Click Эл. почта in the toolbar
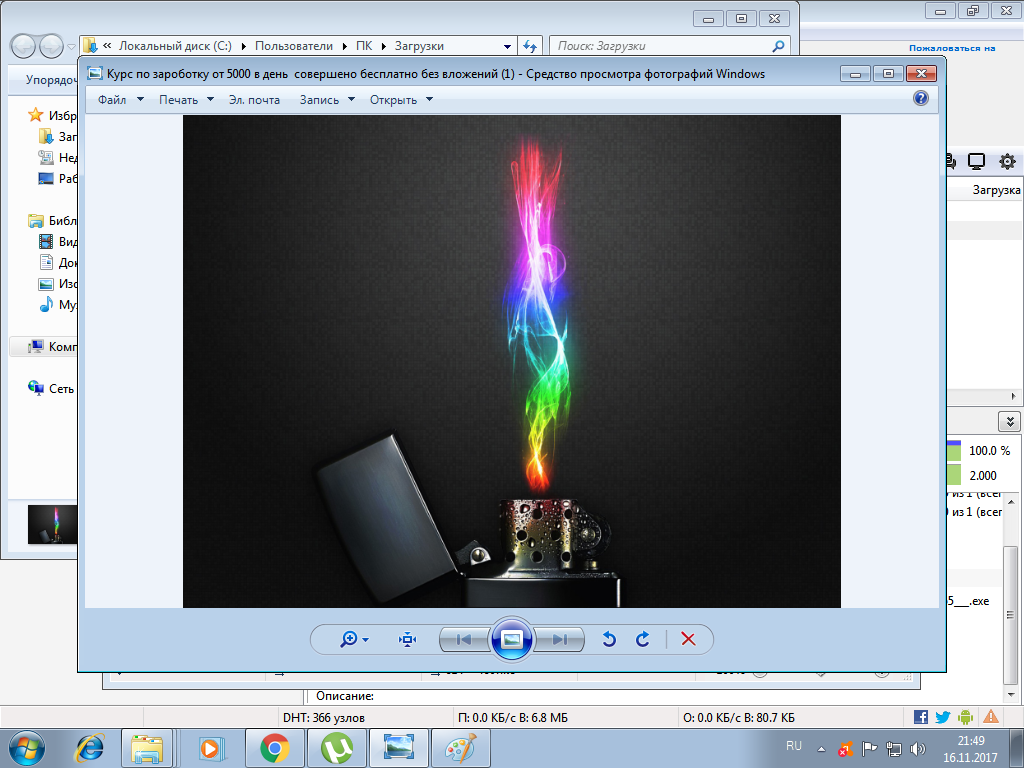Viewport: 1024px width, 768px height. point(254,100)
